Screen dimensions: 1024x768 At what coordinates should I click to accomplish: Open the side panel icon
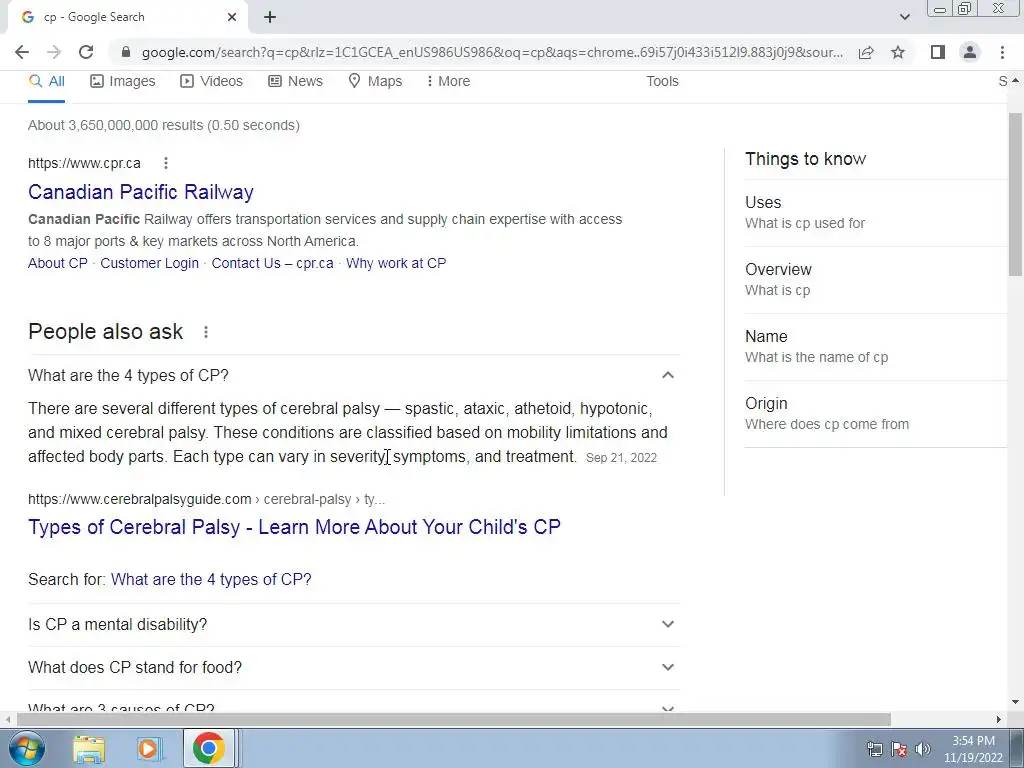click(938, 52)
